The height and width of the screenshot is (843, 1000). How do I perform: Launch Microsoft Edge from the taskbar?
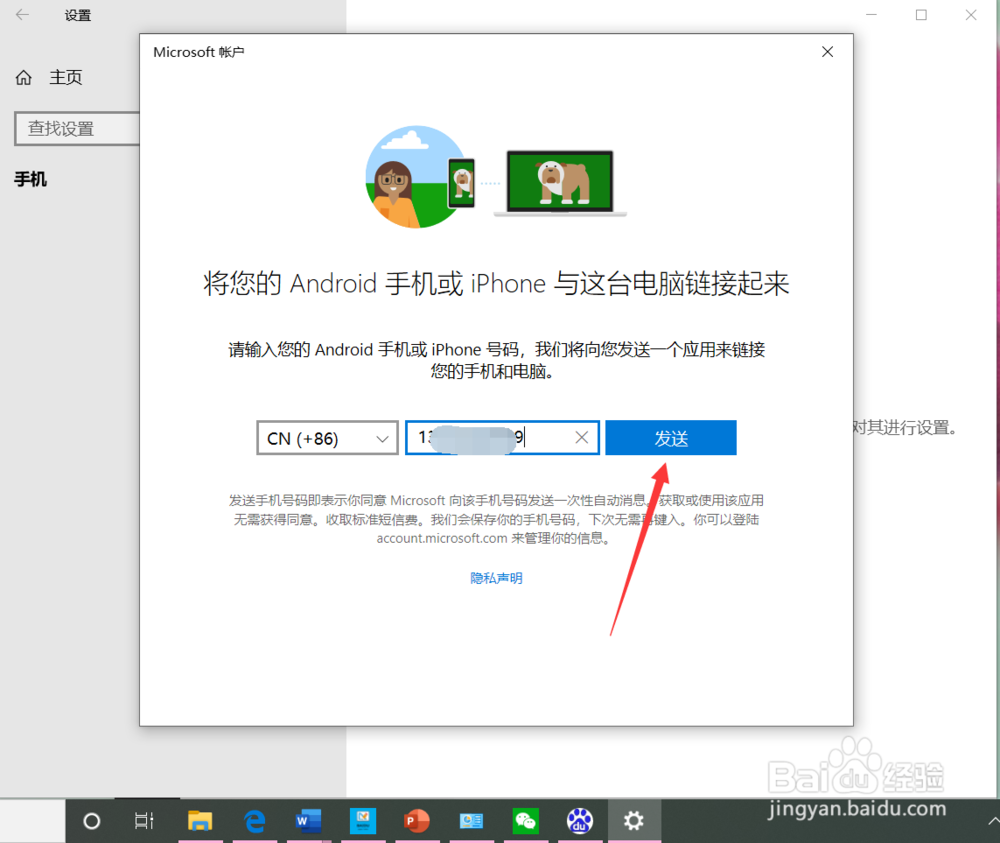coord(254,820)
